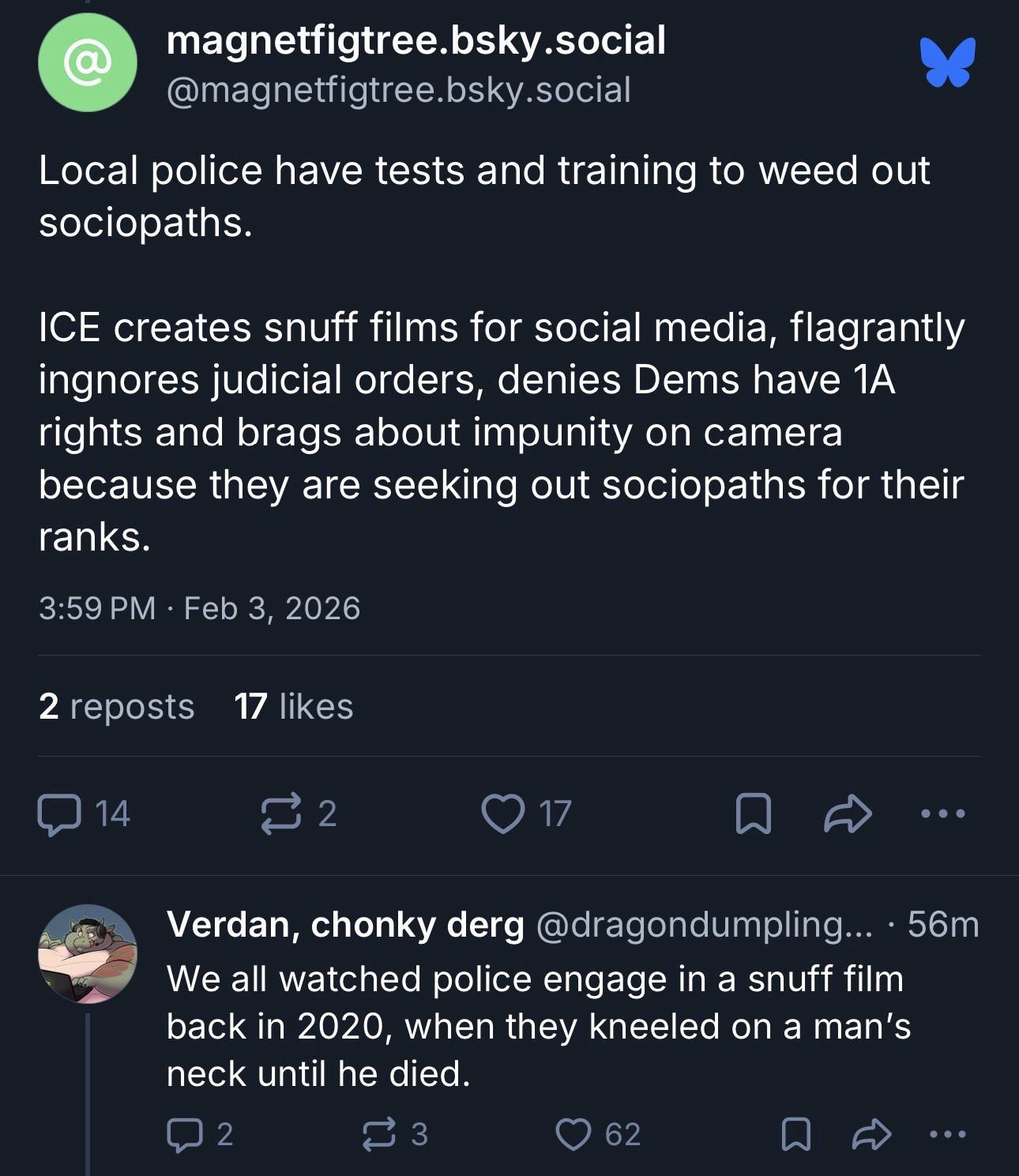Share Verdan's reply via arrow
The image size is (1019, 1176).
[872, 1134]
